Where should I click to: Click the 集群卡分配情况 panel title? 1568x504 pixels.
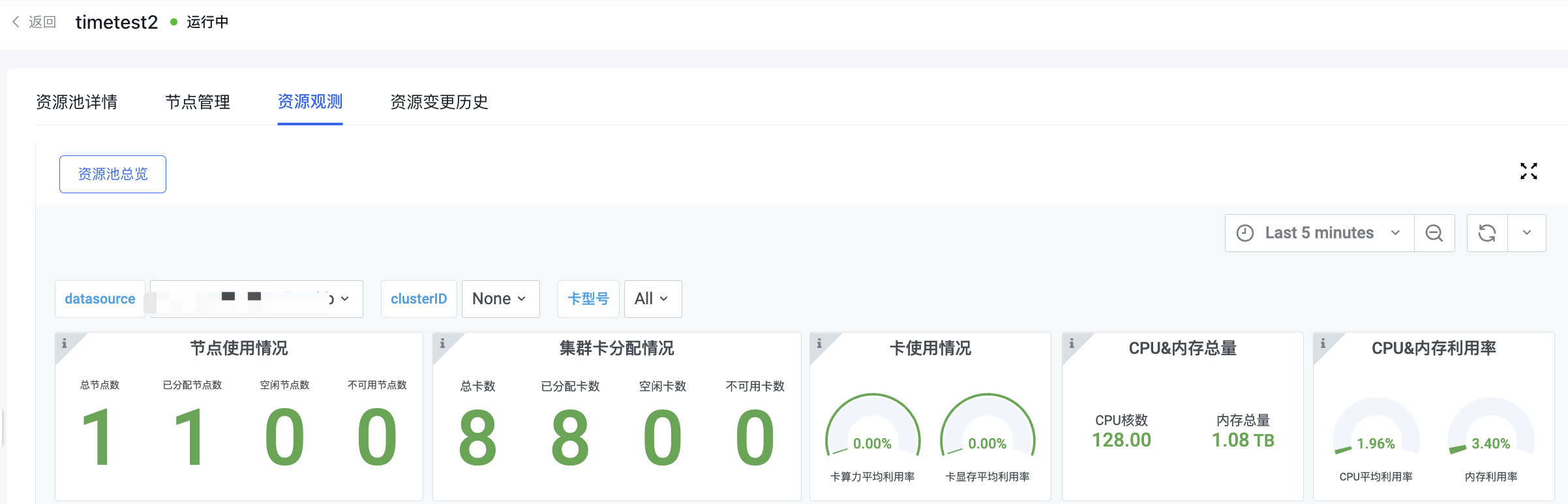(616, 348)
